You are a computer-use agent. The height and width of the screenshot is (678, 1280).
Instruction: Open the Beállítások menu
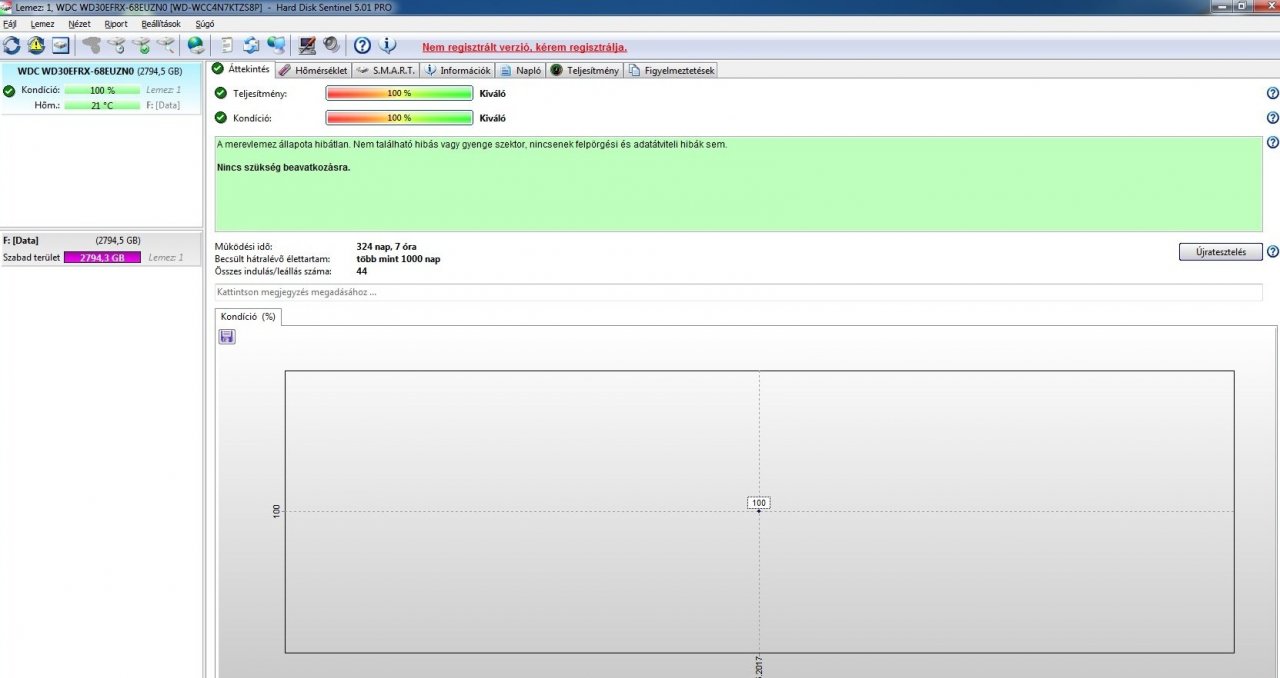point(162,23)
